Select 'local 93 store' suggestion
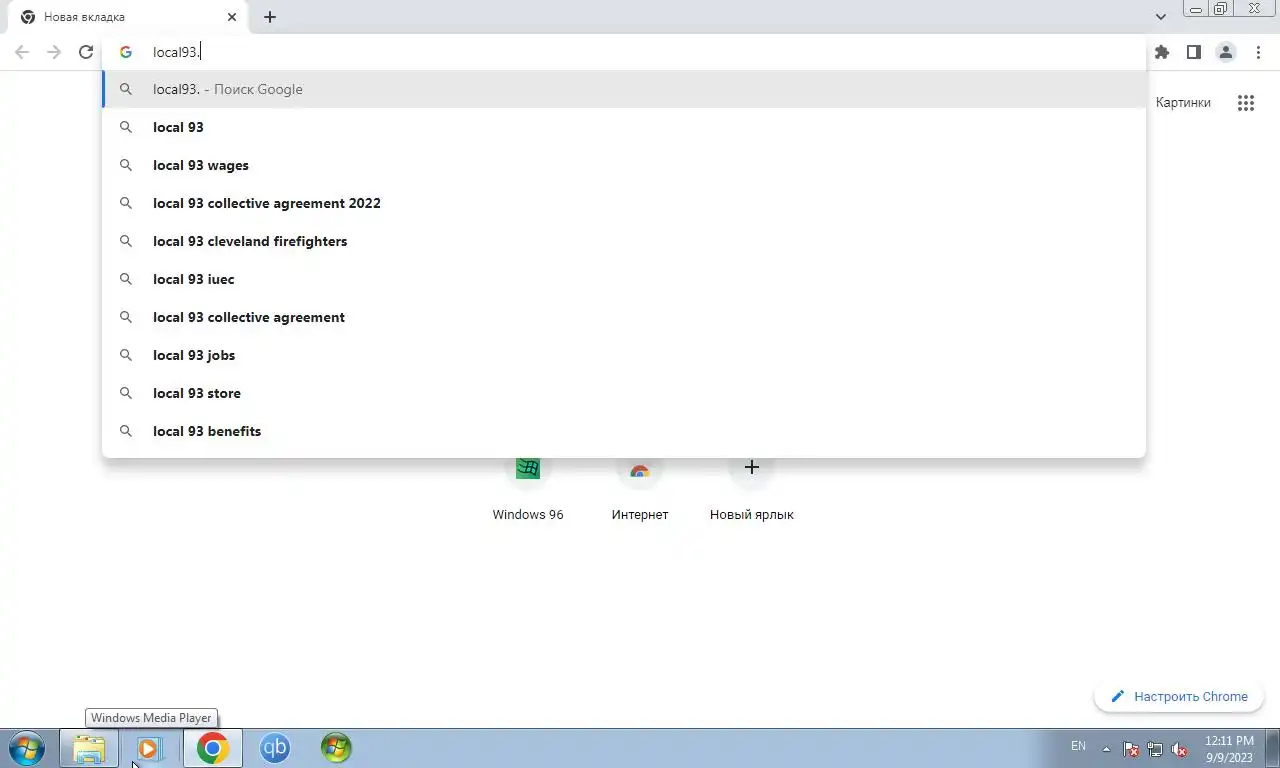The width and height of the screenshot is (1280, 768). pos(624,393)
